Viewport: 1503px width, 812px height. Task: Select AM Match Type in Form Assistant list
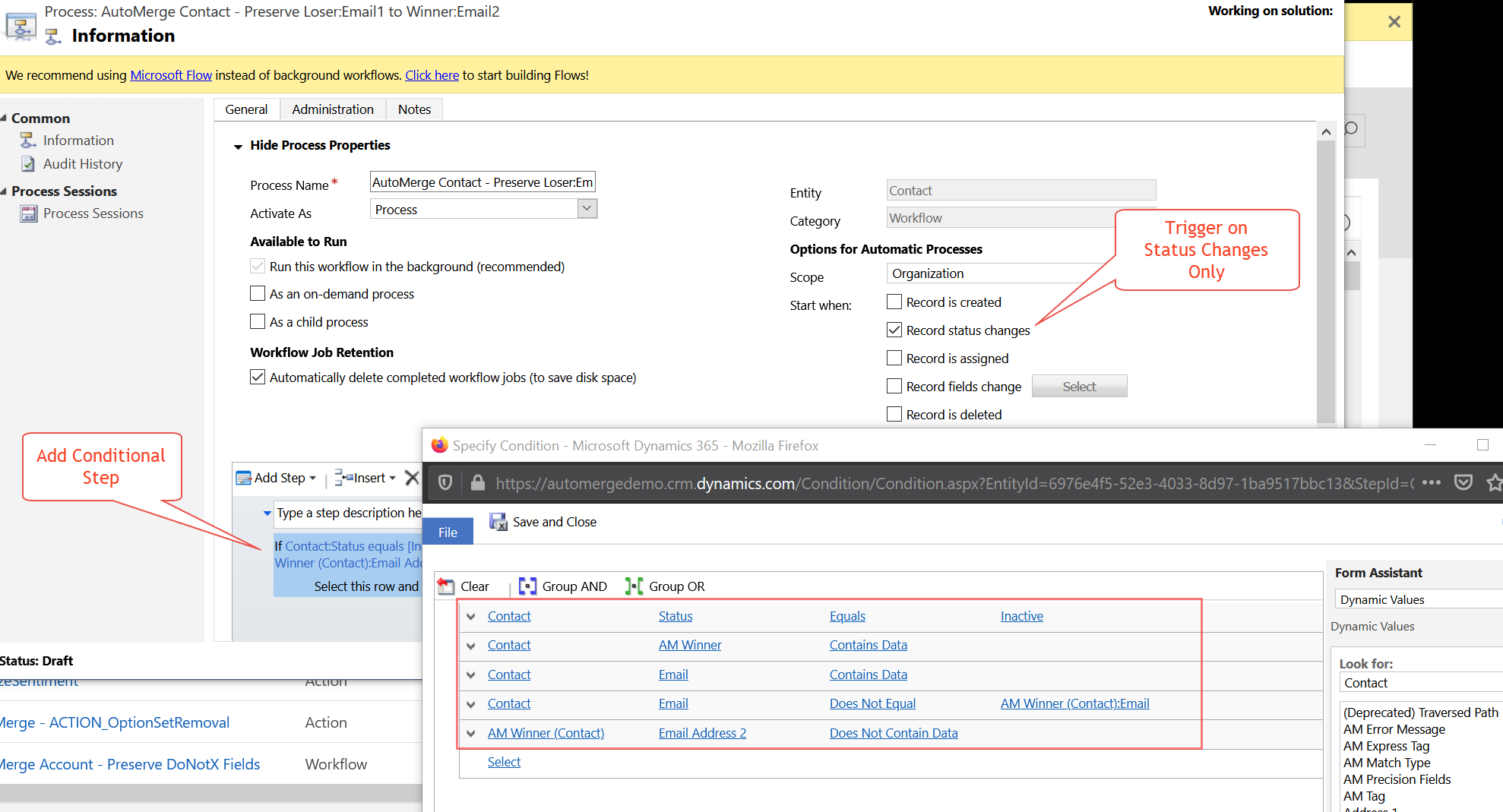pos(1387,763)
